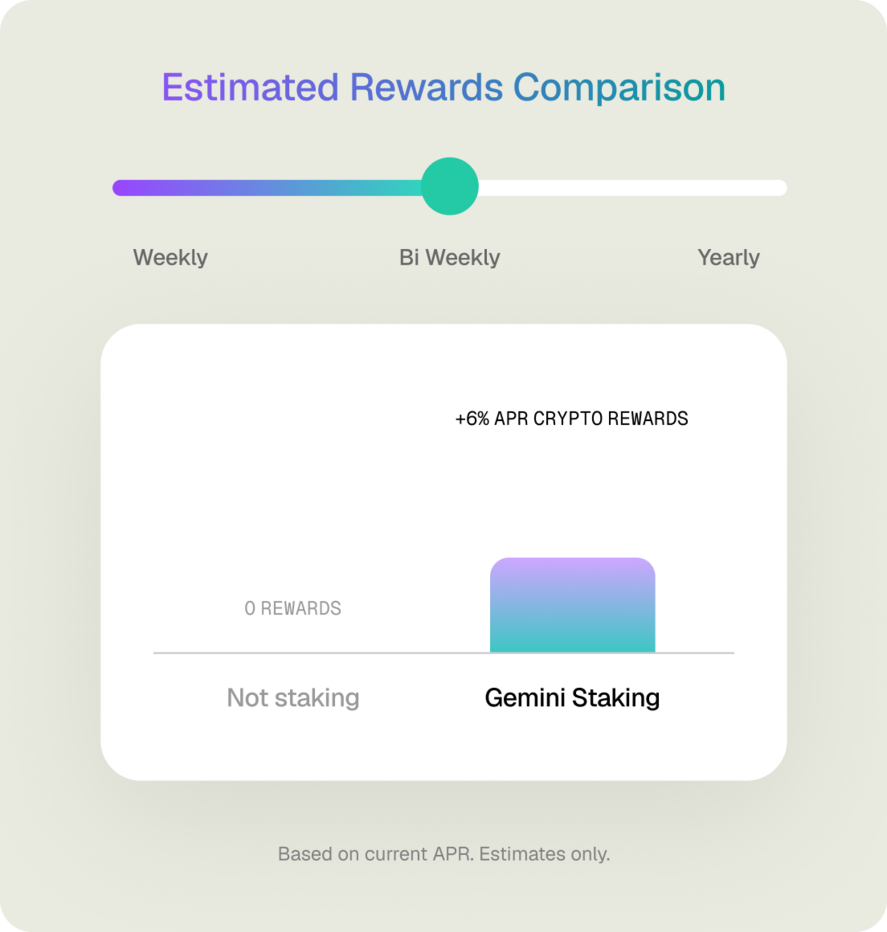887x932 pixels.
Task: Click the purple left end of slider
Action: (x=120, y=188)
